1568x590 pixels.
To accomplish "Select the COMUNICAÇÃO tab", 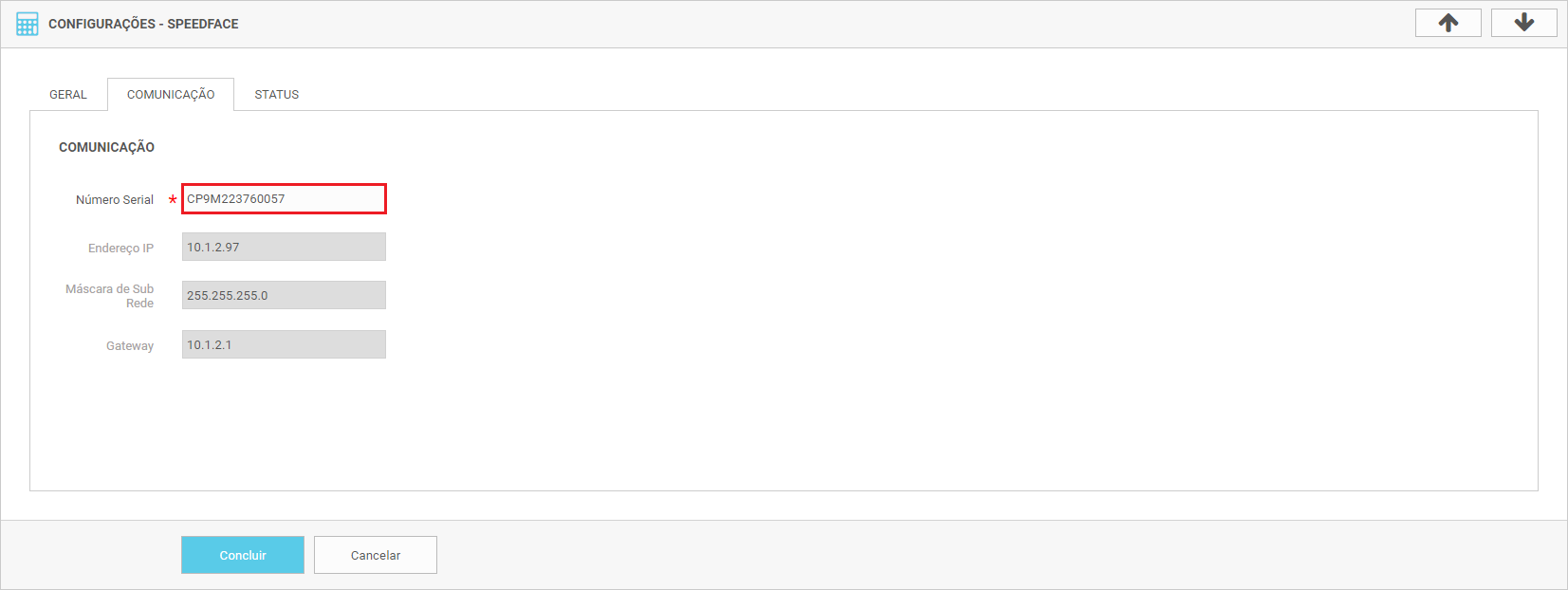I will click(171, 95).
